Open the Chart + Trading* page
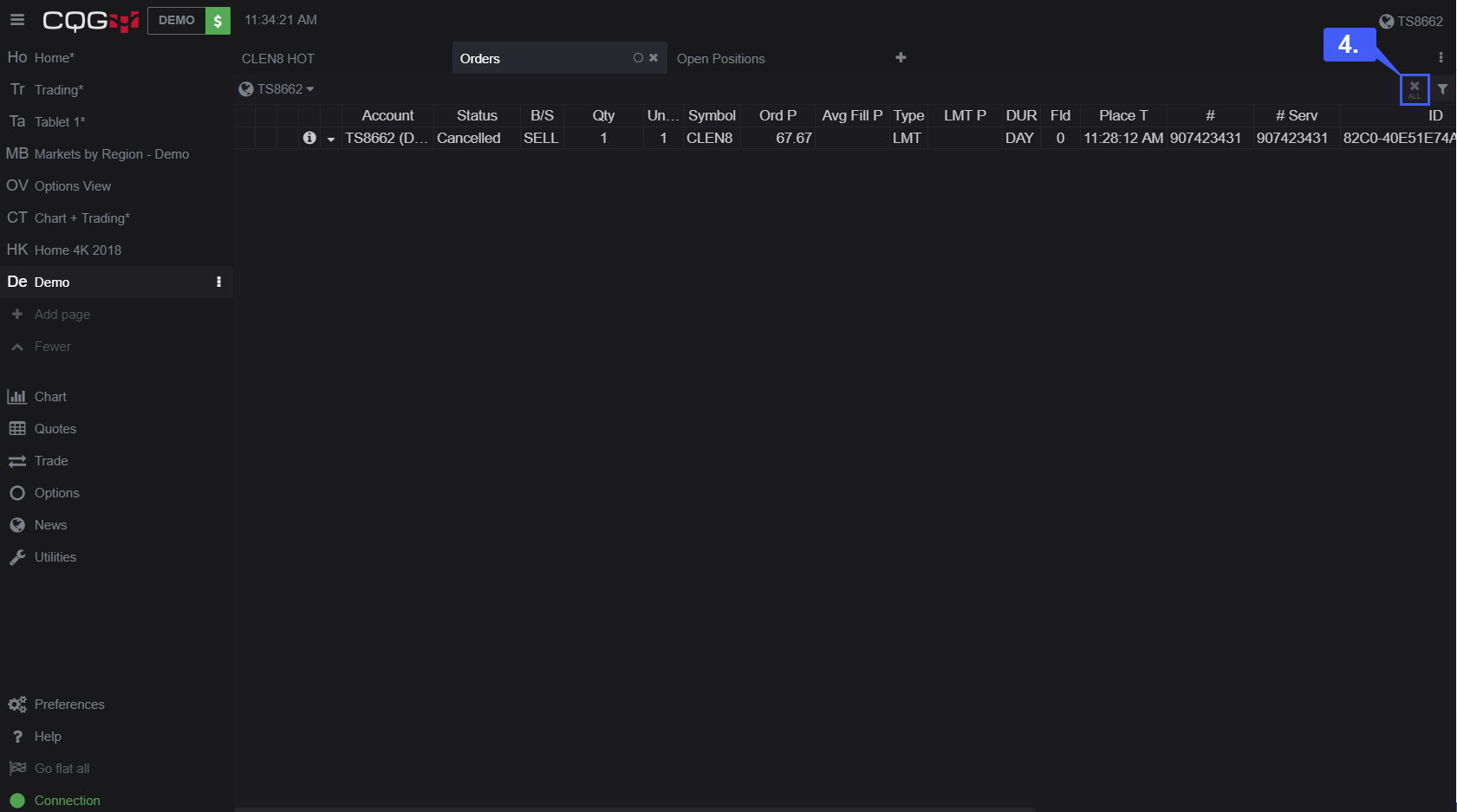The width and height of the screenshot is (1457, 812). pyautogui.click(x=116, y=218)
